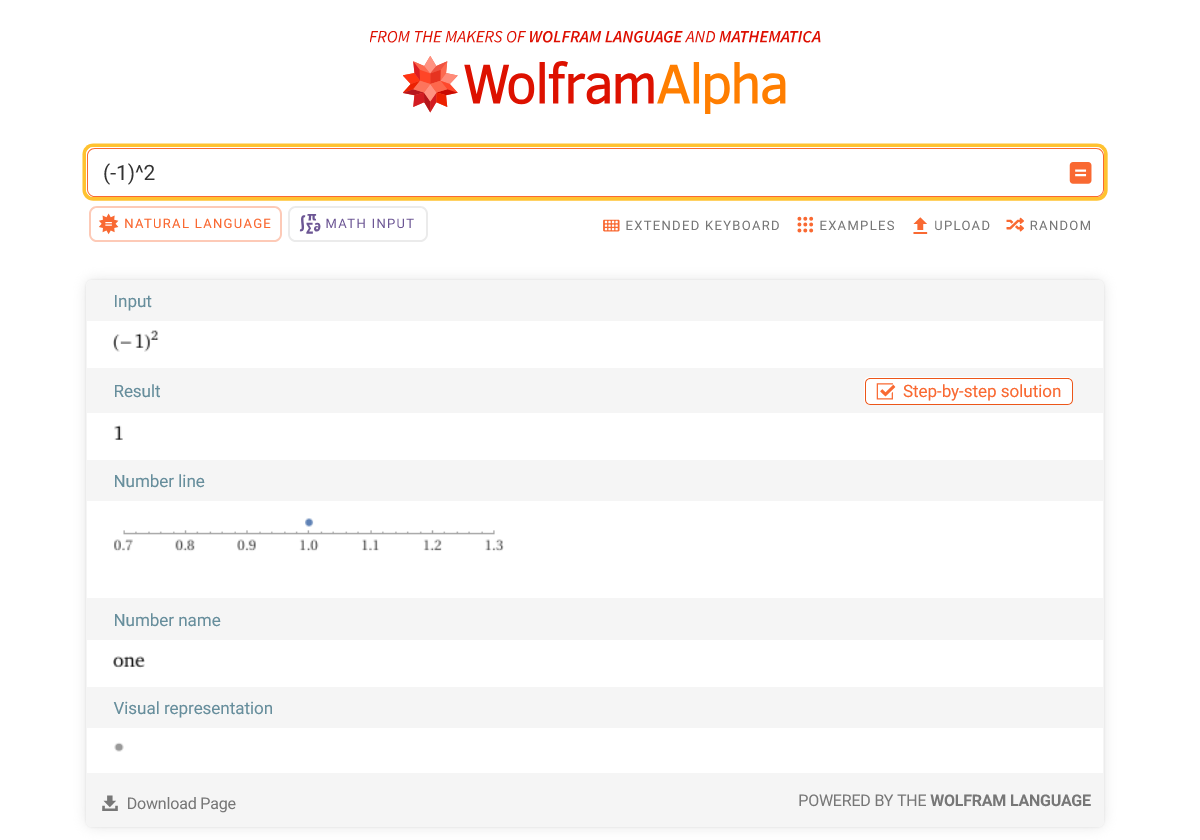Switch to Natural Language input mode
Image resolution: width=1200 pixels, height=840 pixels.
[185, 224]
